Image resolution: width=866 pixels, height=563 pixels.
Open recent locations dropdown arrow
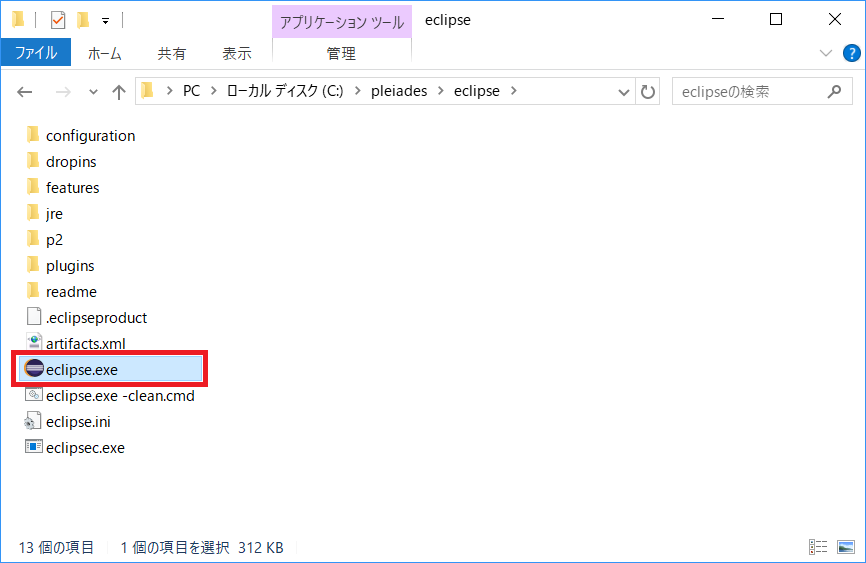[x=93, y=92]
